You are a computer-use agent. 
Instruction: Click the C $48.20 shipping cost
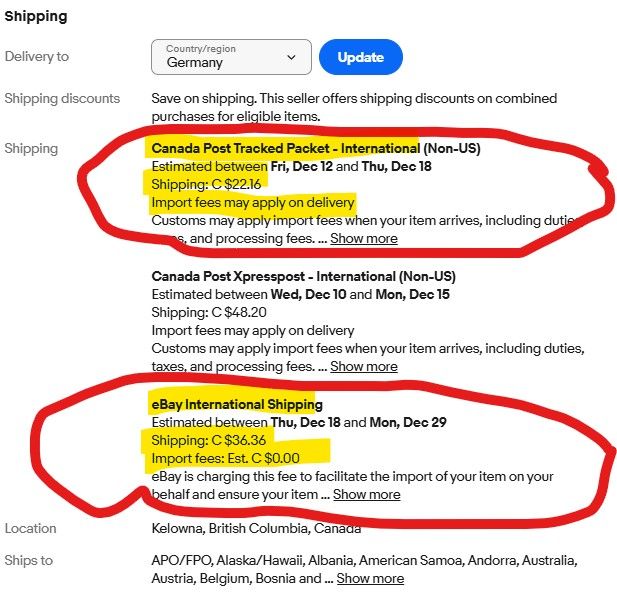235,313
